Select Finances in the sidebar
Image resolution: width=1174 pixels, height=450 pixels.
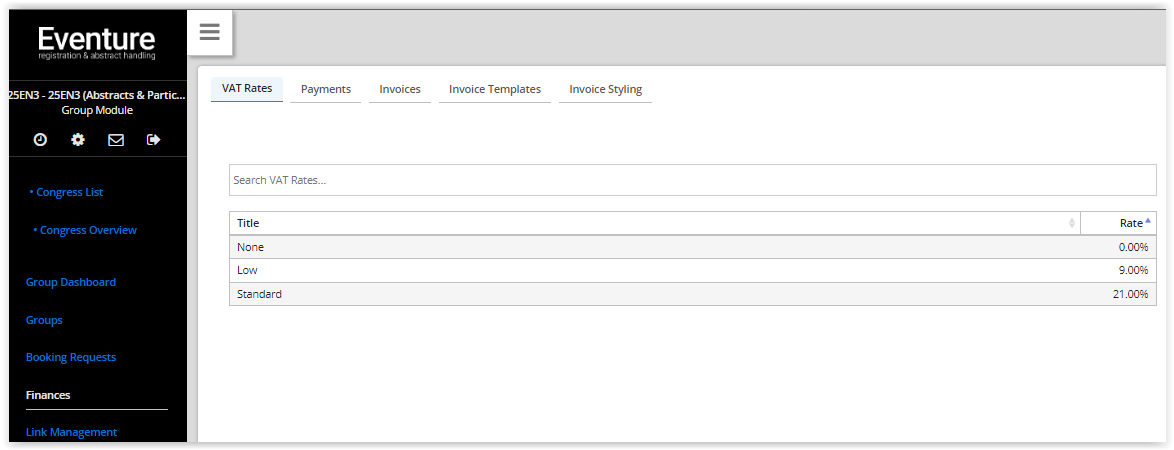tap(48, 395)
